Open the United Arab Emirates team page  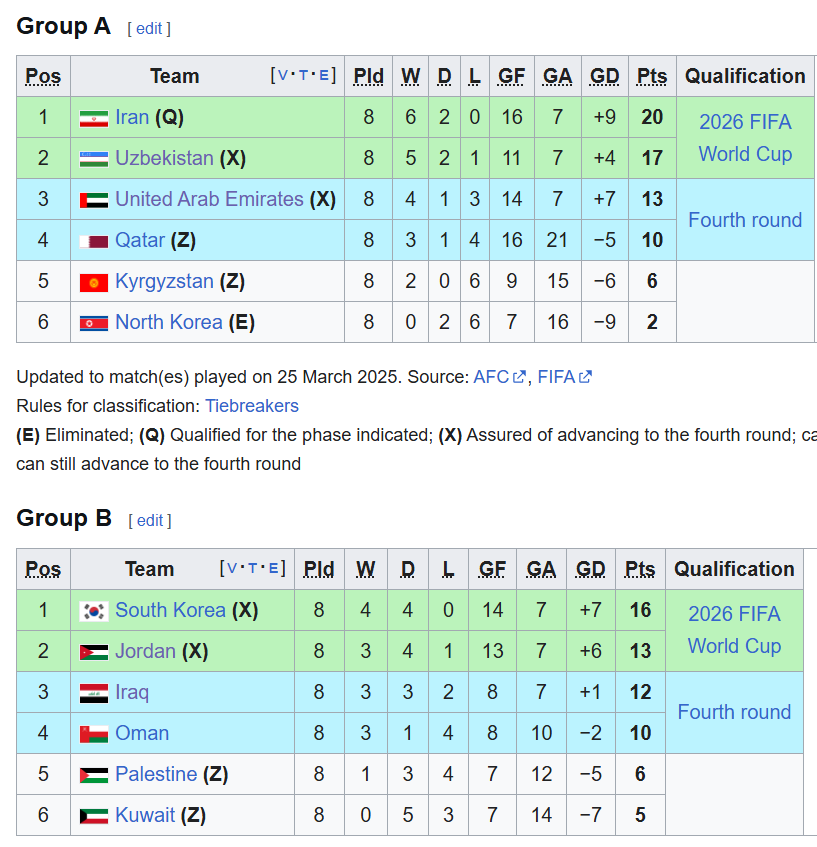coord(209,199)
